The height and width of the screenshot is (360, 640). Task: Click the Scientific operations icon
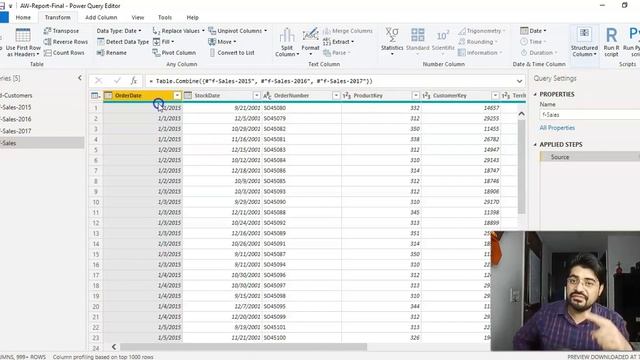pyautogui.click(x=443, y=35)
